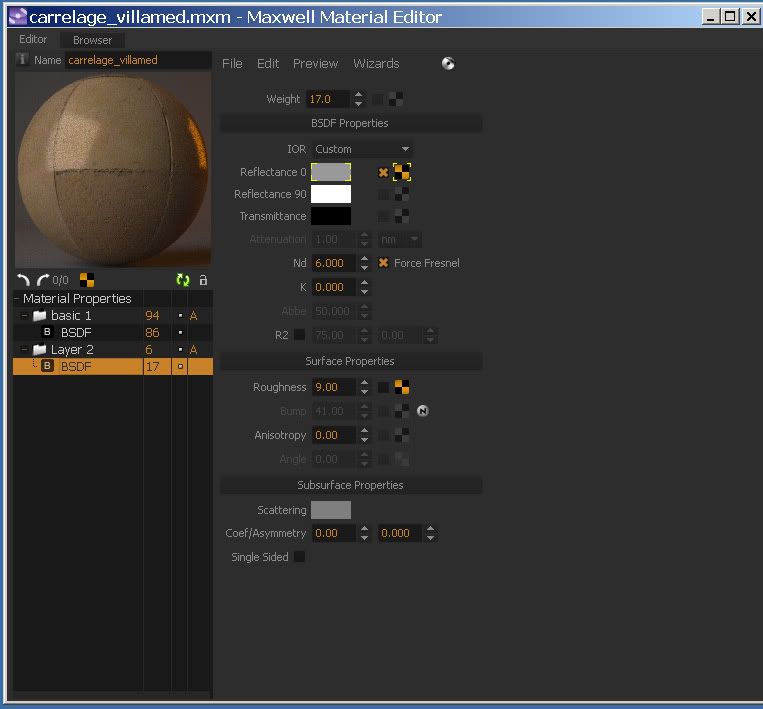Click the undo arrow below the preview
The image size is (763, 709).
(24, 280)
